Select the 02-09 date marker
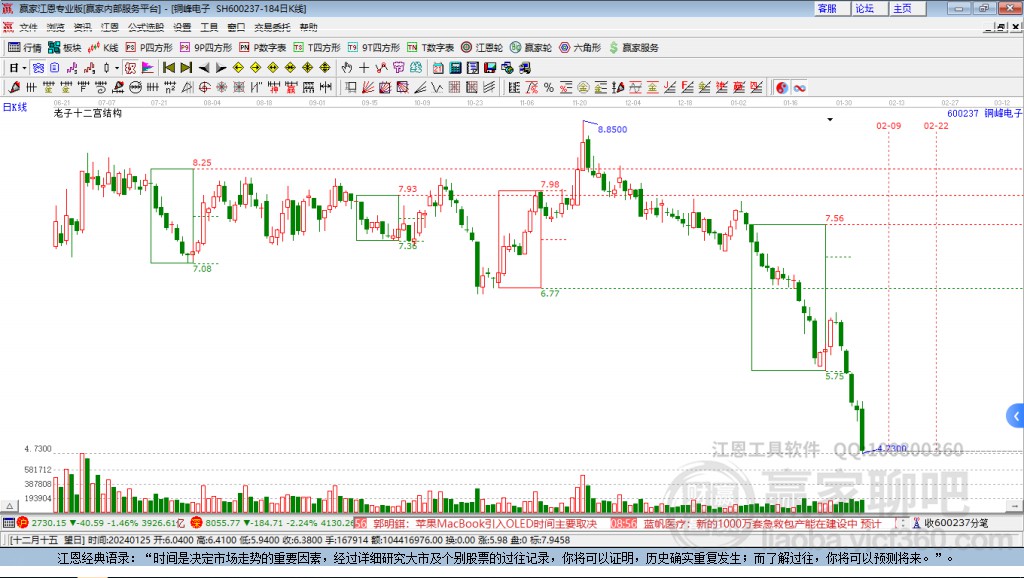Image resolution: width=1024 pixels, height=578 pixels. coord(889,125)
